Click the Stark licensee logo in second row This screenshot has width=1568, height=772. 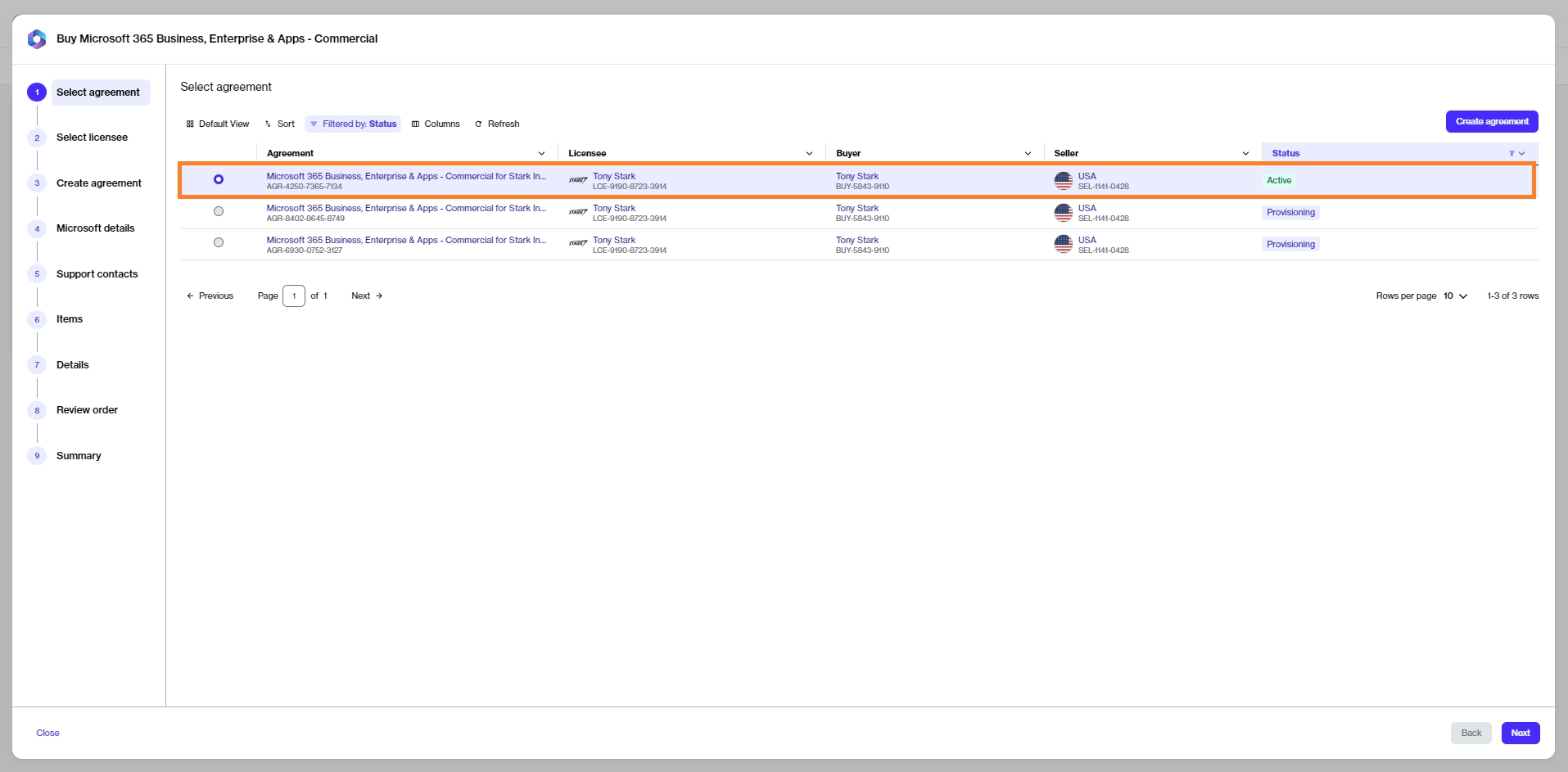pos(578,213)
